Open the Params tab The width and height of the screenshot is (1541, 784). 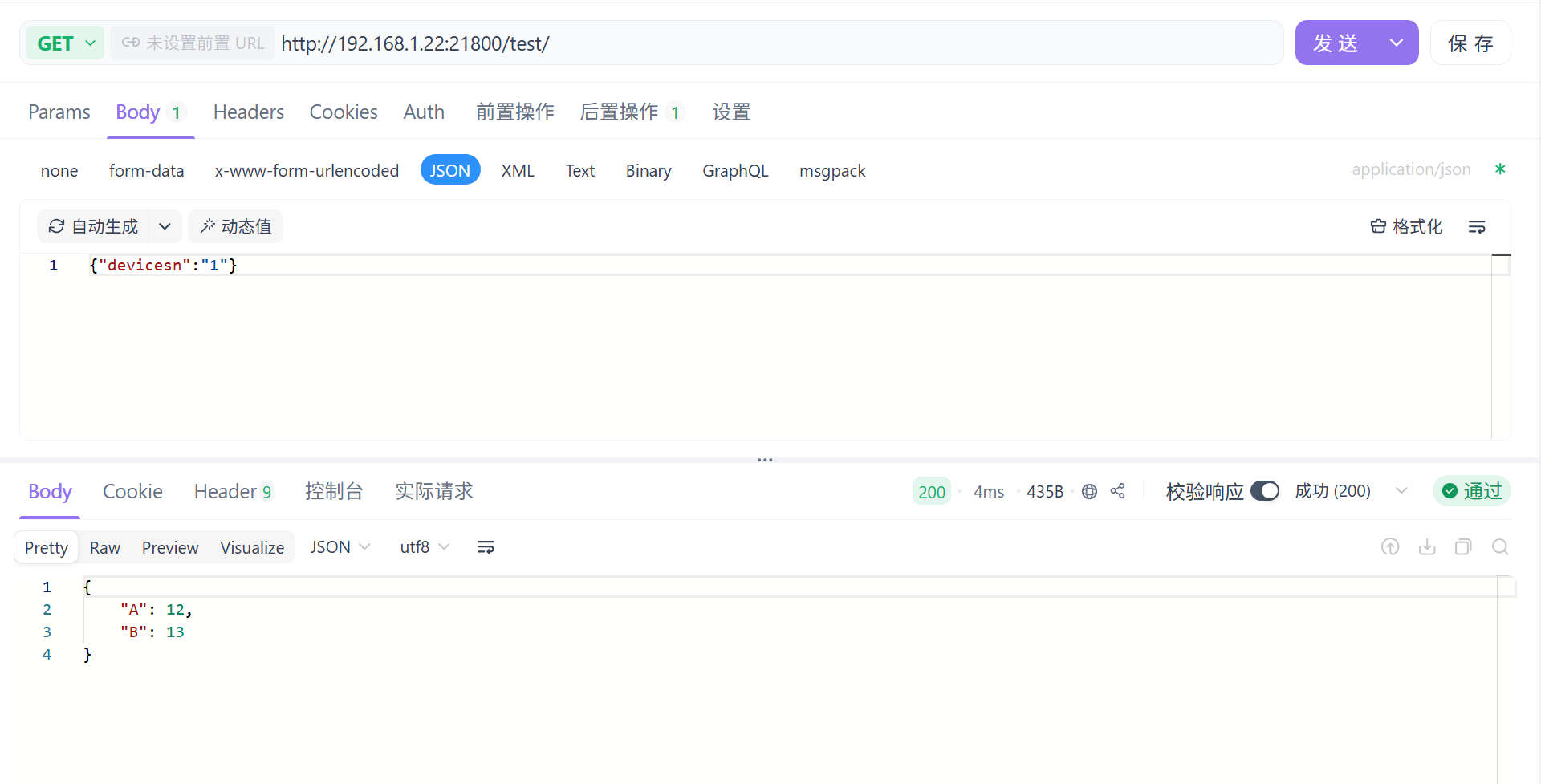[59, 112]
